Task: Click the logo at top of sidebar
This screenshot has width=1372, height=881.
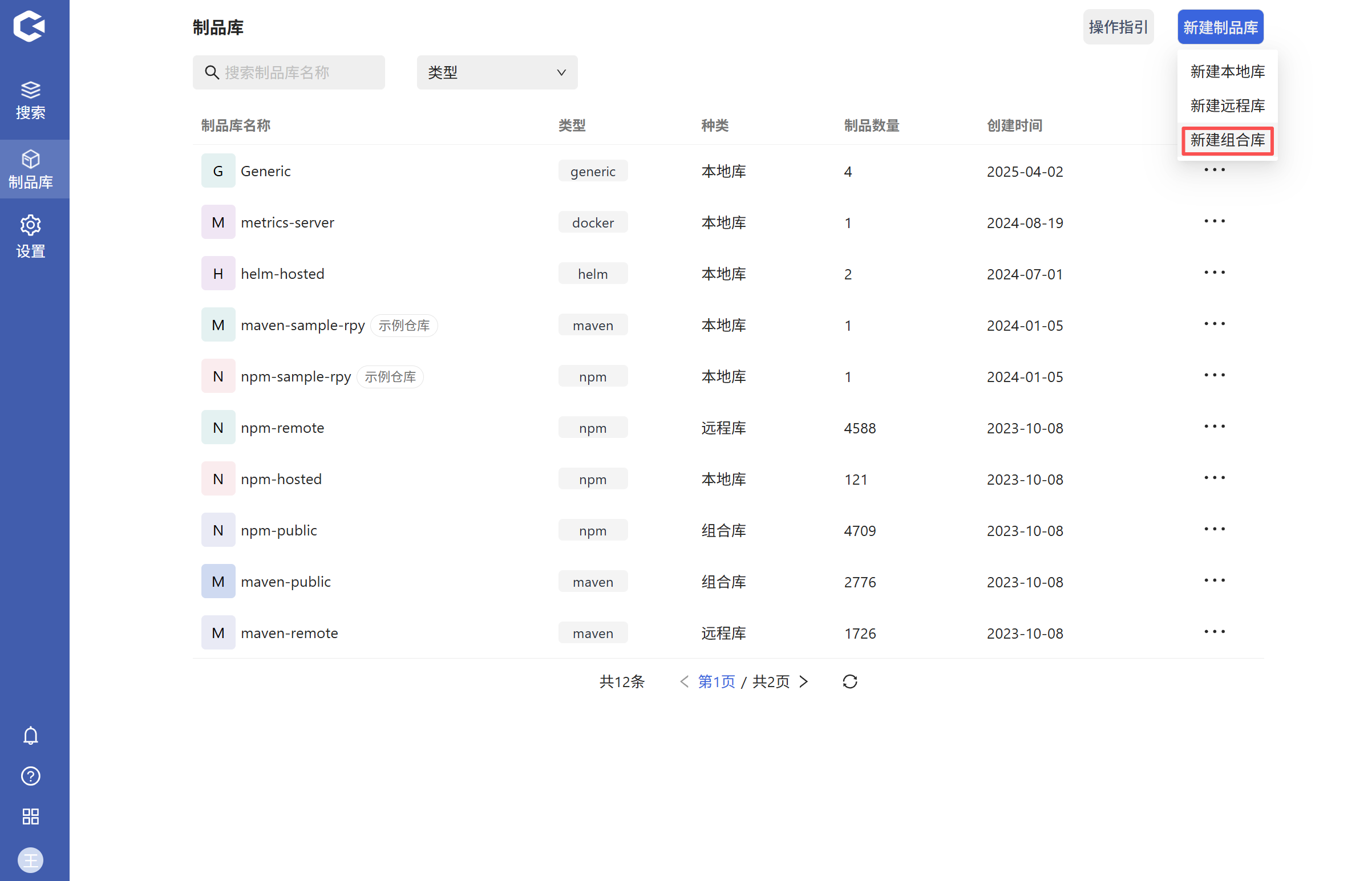Action: click(x=29, y=26)
